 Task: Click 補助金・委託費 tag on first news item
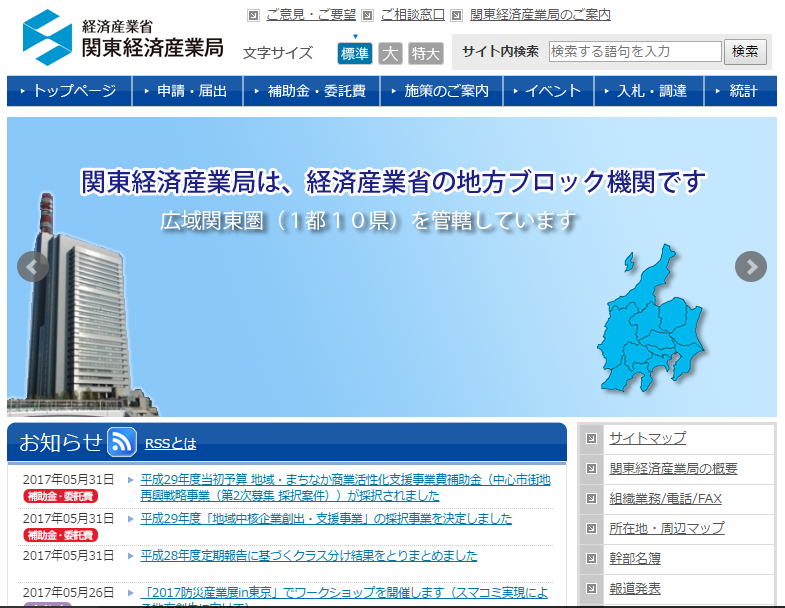tap(61, 496)
